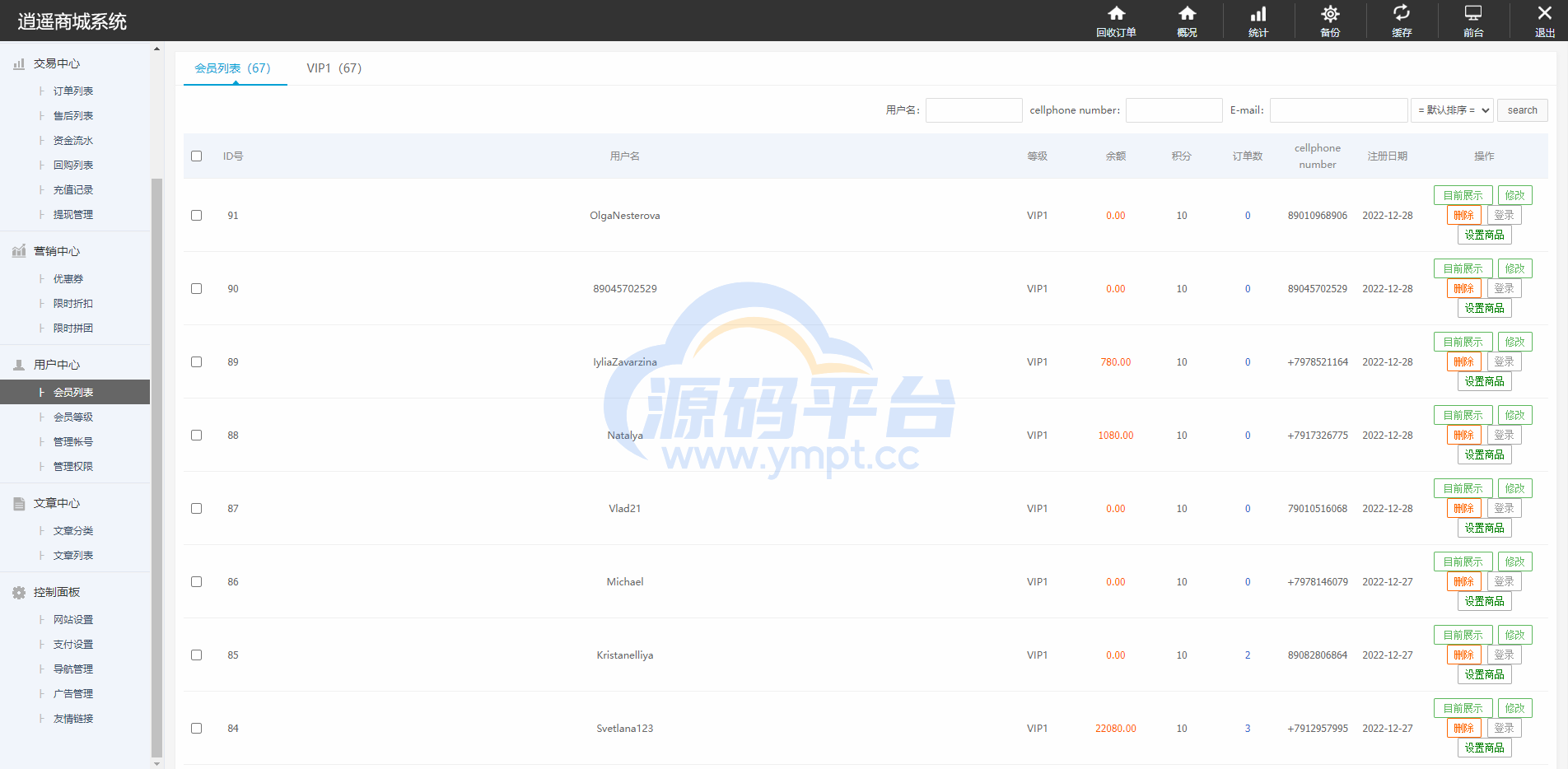Viewport: 1568px width, 769px height.
Task: Click the 控制面板 gear icon
Action: (x=19, y=592)
